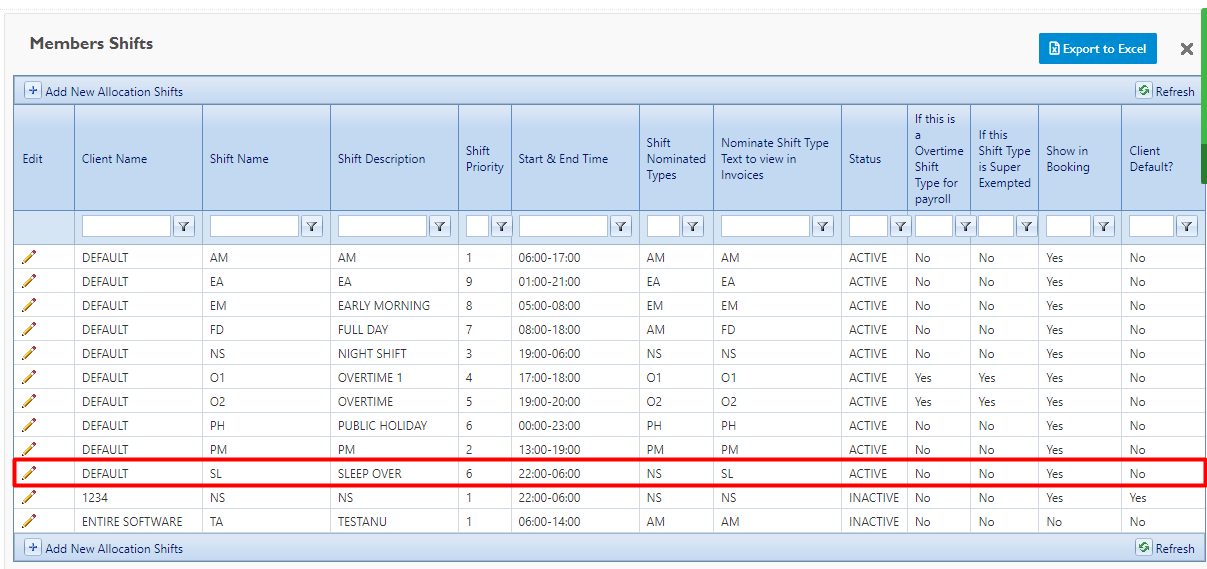1207x569 pixels.
Task: Click the edit pencil for PUBLIC HOLIDAY row
Action: (29, 425)
